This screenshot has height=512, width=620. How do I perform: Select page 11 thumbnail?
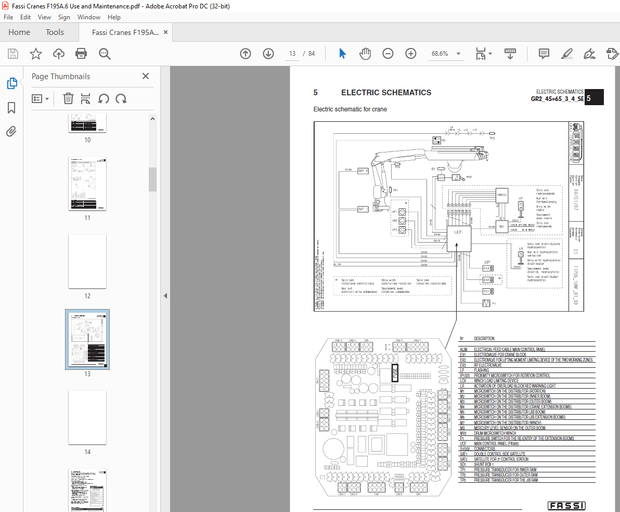point(87,184)
